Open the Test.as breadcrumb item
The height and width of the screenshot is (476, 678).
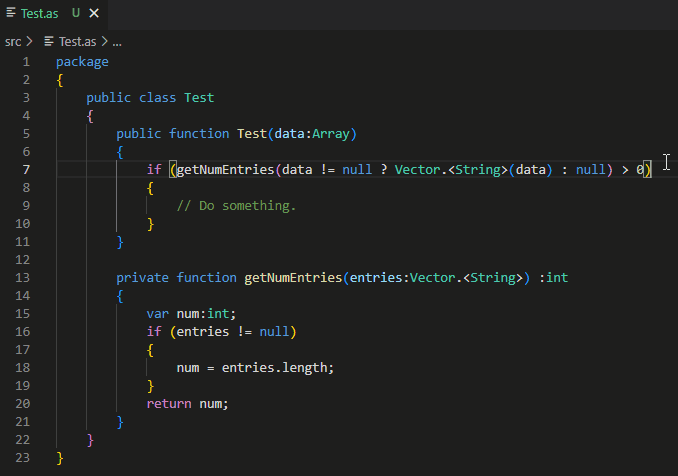tap(77, 42)
